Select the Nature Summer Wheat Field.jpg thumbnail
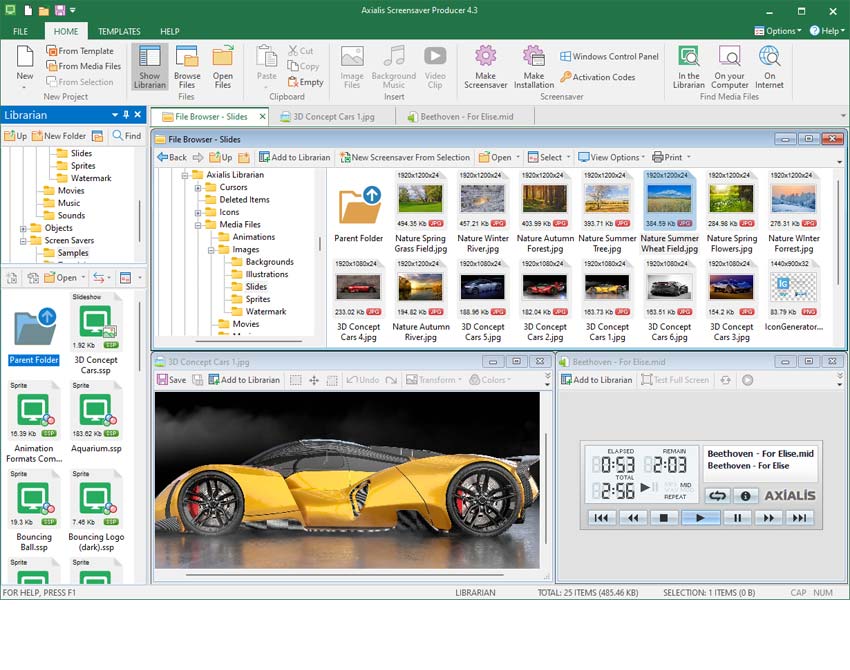850x670 pixels. (x=669, y=213)
